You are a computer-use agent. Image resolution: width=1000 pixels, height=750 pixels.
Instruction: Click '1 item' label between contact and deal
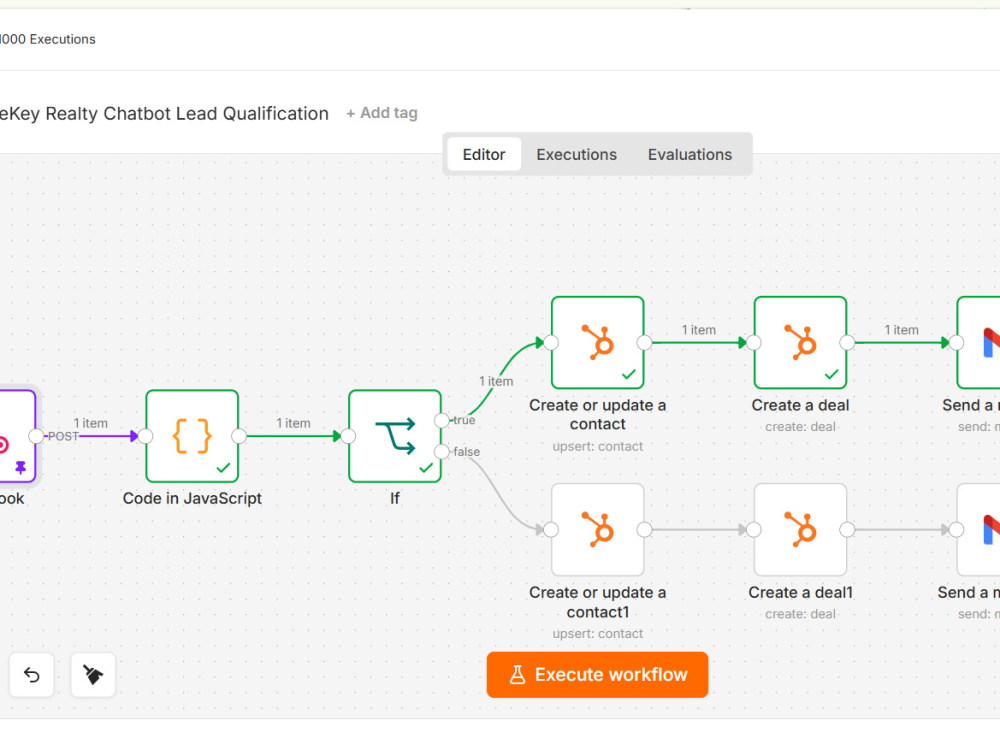[x=699, y=330]
